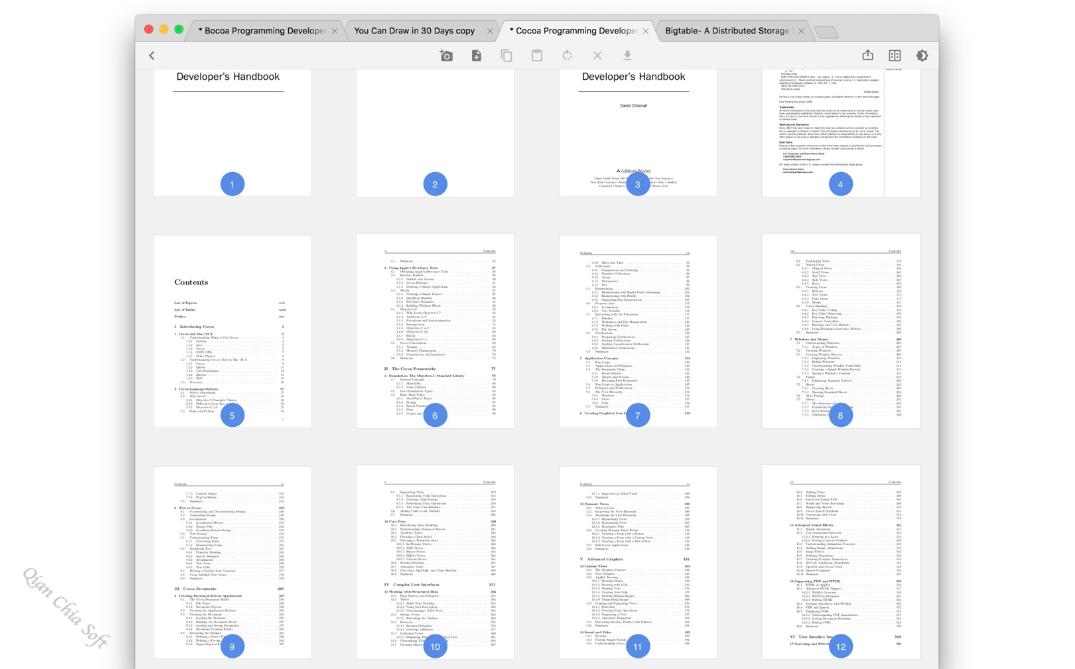Screen dimensions: 1075x669
Task: Select page 1 thumbnail
Action: (232, 132)
